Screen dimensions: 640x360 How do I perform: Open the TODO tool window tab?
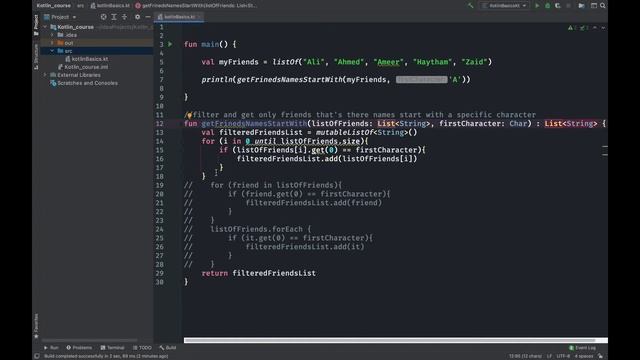[x=142, y=348]
